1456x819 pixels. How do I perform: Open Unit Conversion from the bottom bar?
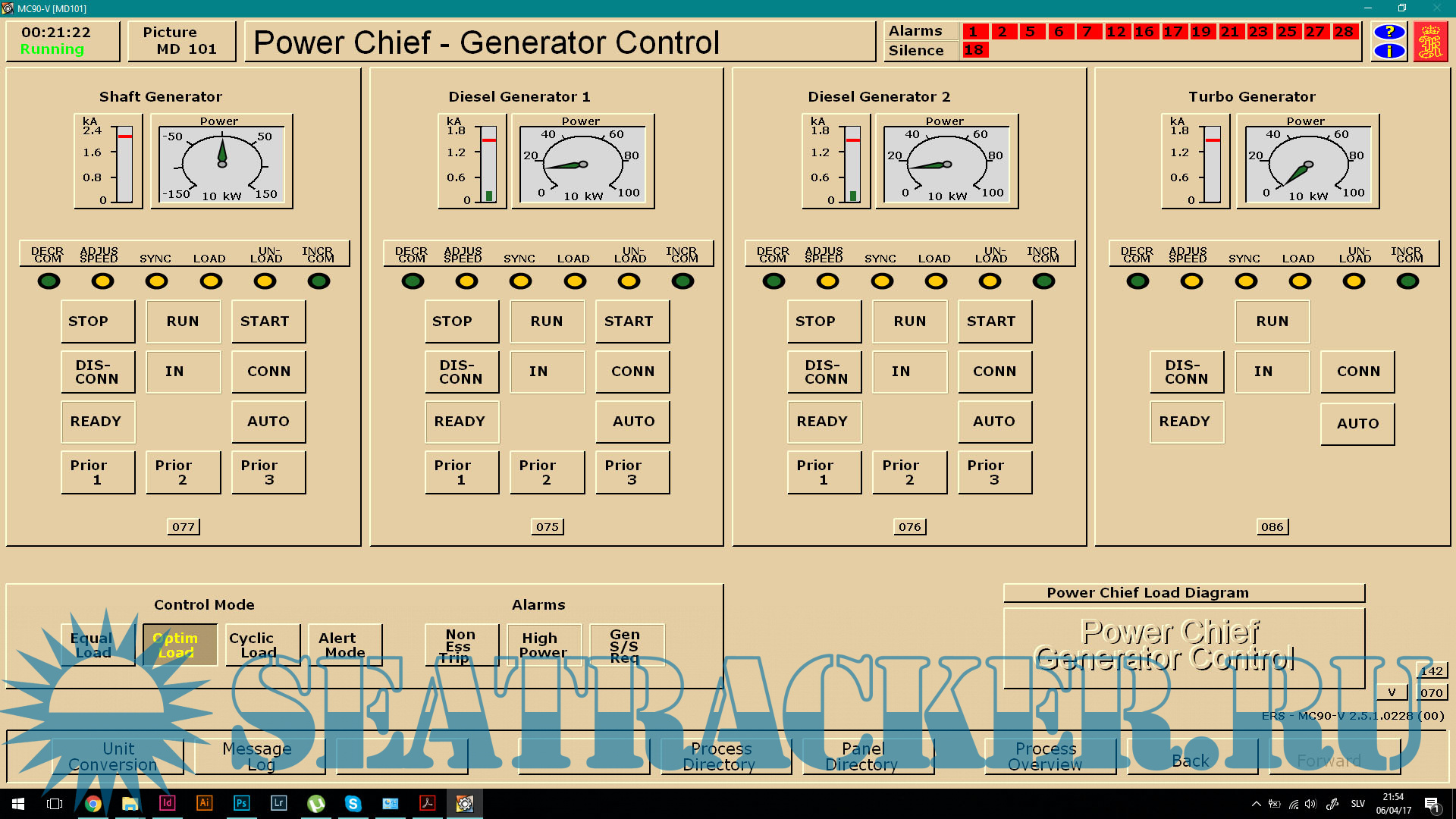click(x=118, y=756)
